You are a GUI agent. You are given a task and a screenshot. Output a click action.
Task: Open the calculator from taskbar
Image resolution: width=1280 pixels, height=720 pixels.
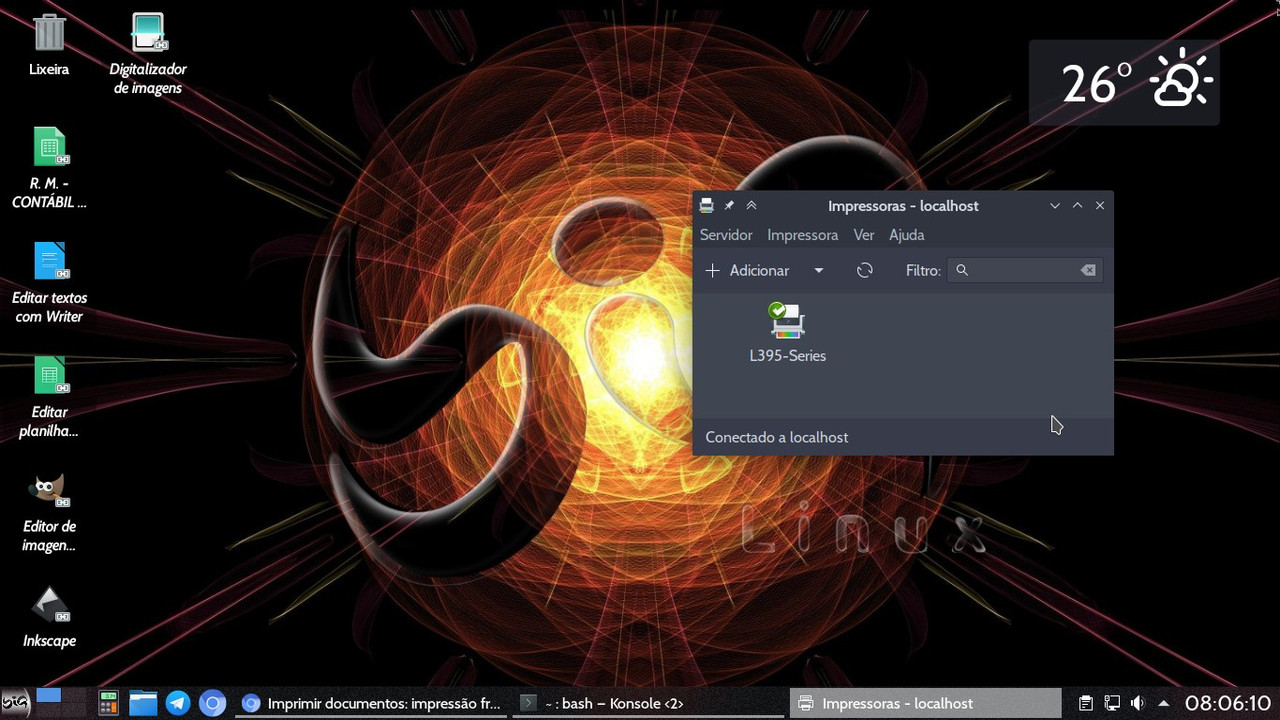click(x=108, y=703)
